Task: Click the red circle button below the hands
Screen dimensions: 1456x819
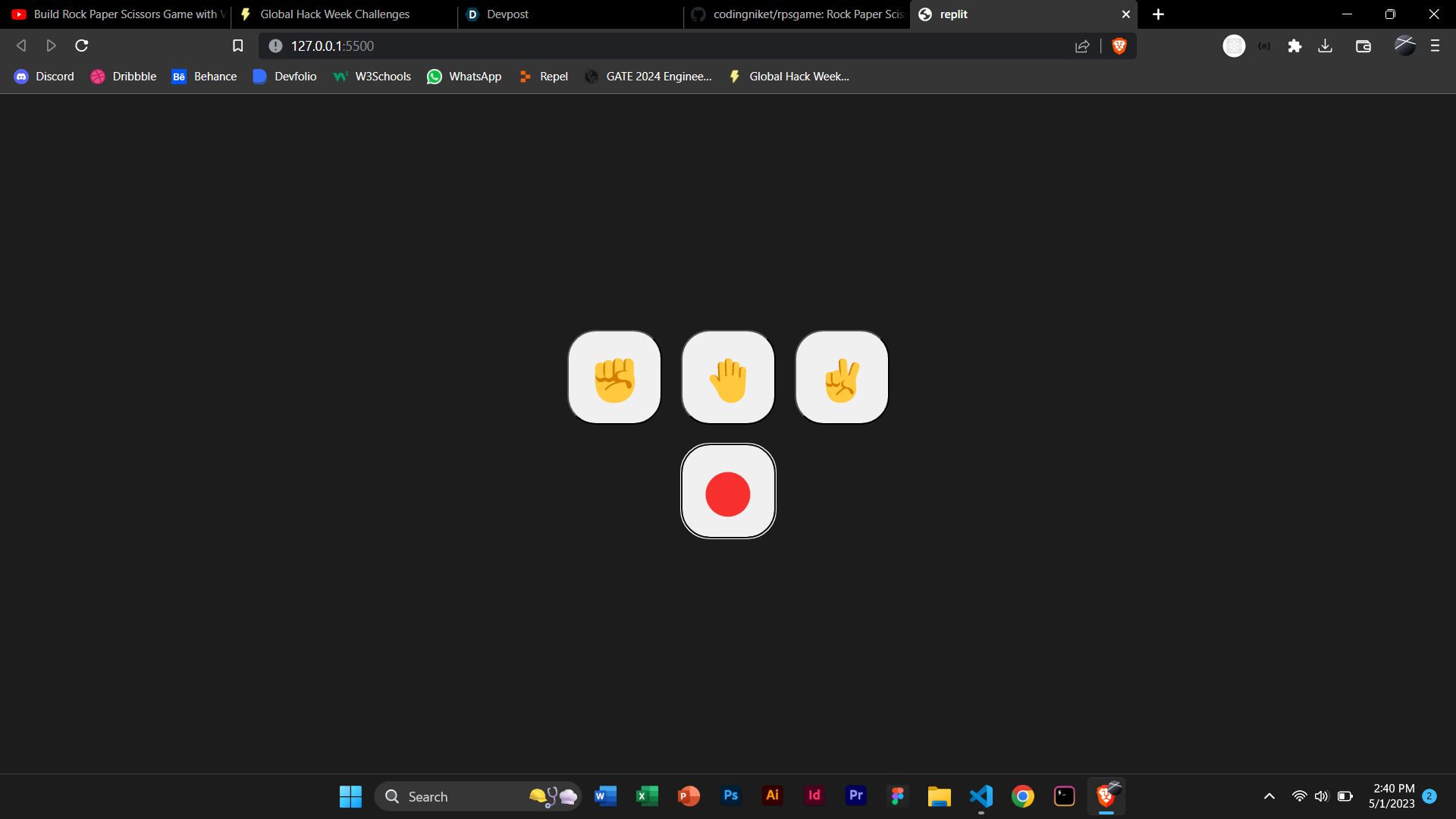Action: coord(728,493)
